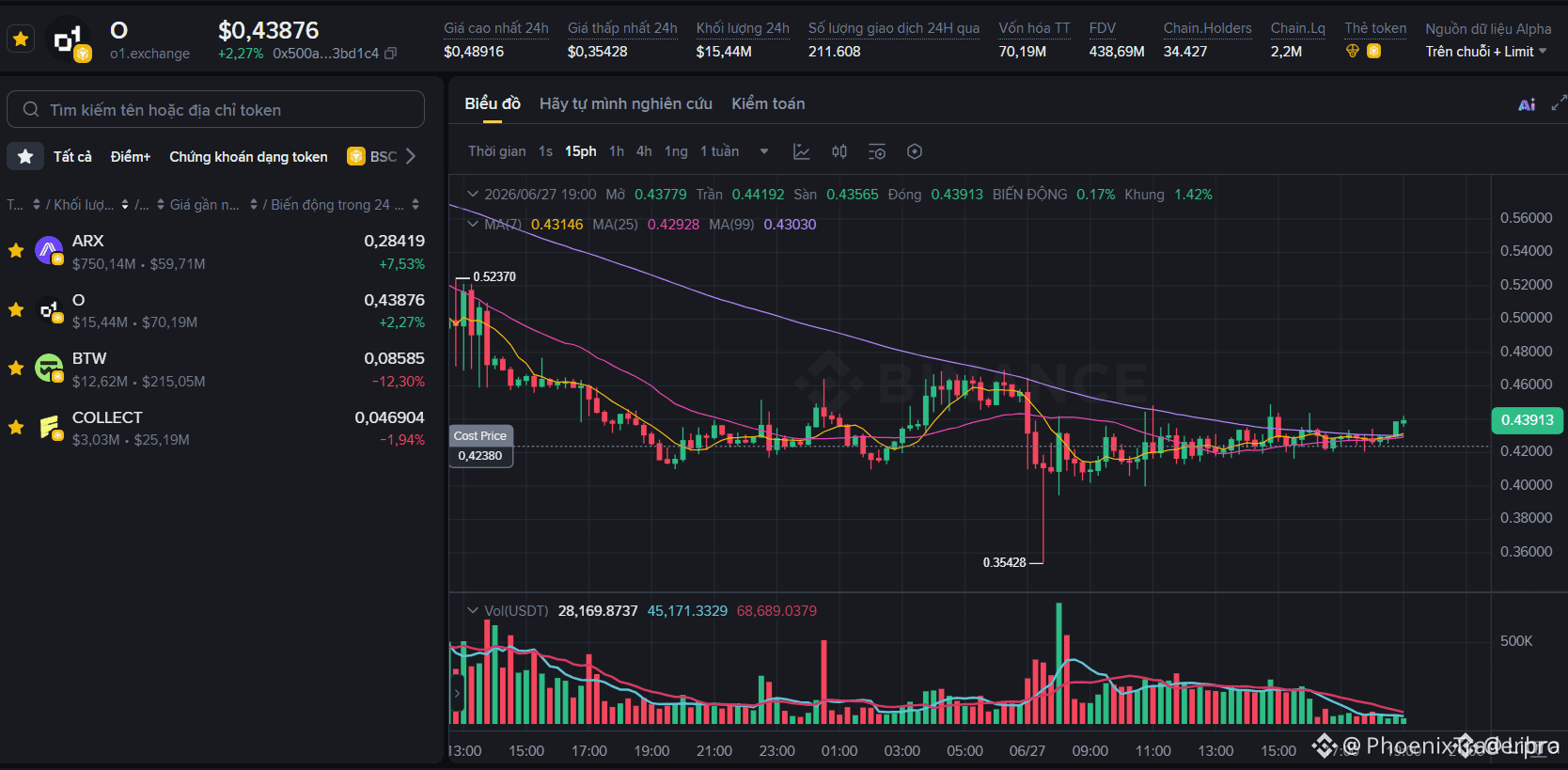Switch to the Tất cả tab
The image size is (1568, 770).
[72, 156]
